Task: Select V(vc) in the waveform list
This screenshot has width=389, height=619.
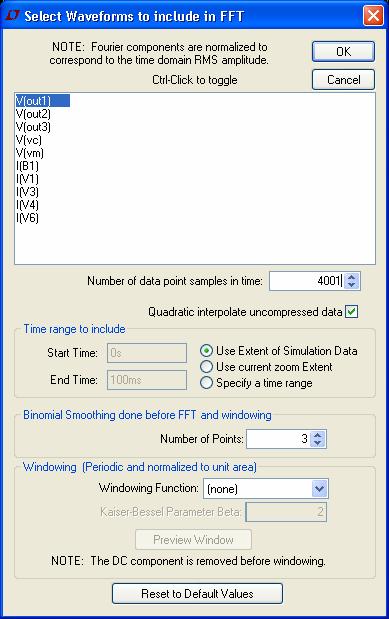Action: click(x=28, y=140)
